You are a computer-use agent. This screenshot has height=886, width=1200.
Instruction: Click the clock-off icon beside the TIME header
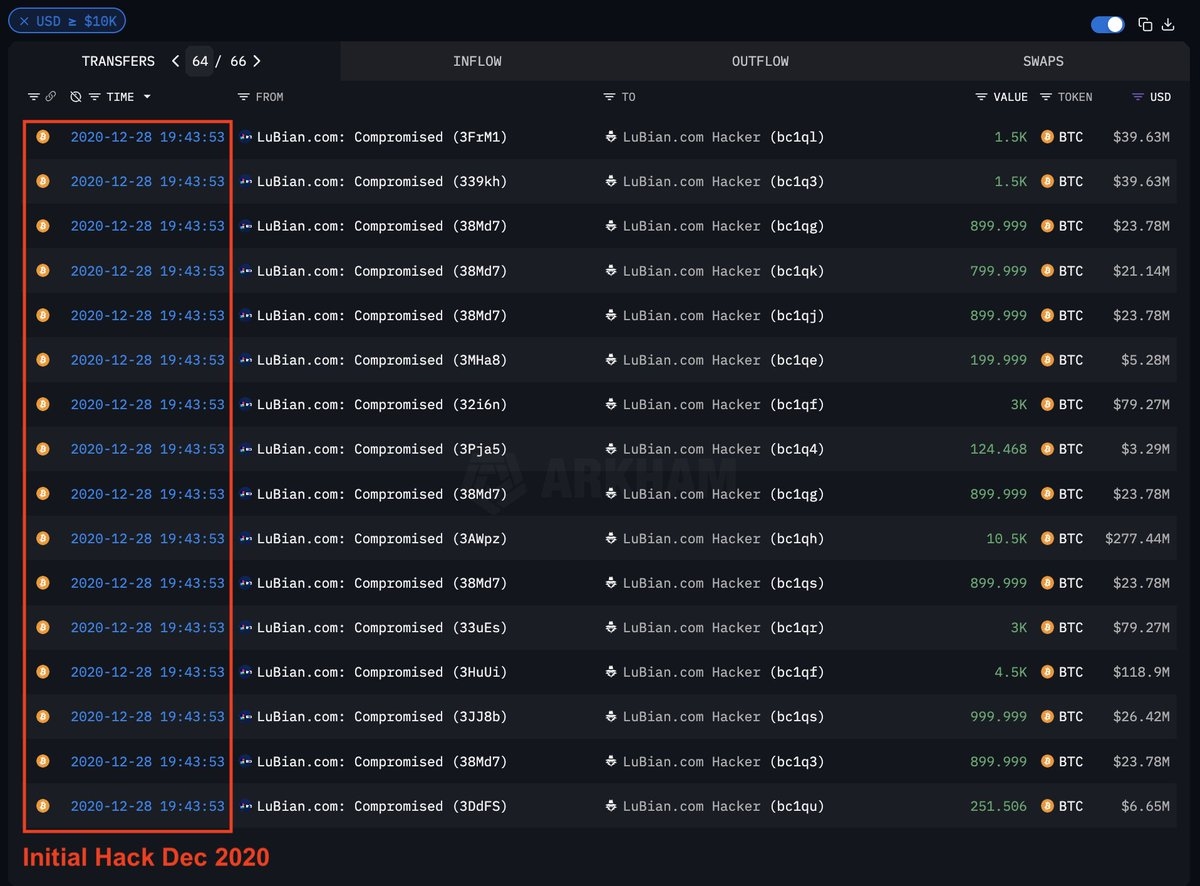[76, 97]
